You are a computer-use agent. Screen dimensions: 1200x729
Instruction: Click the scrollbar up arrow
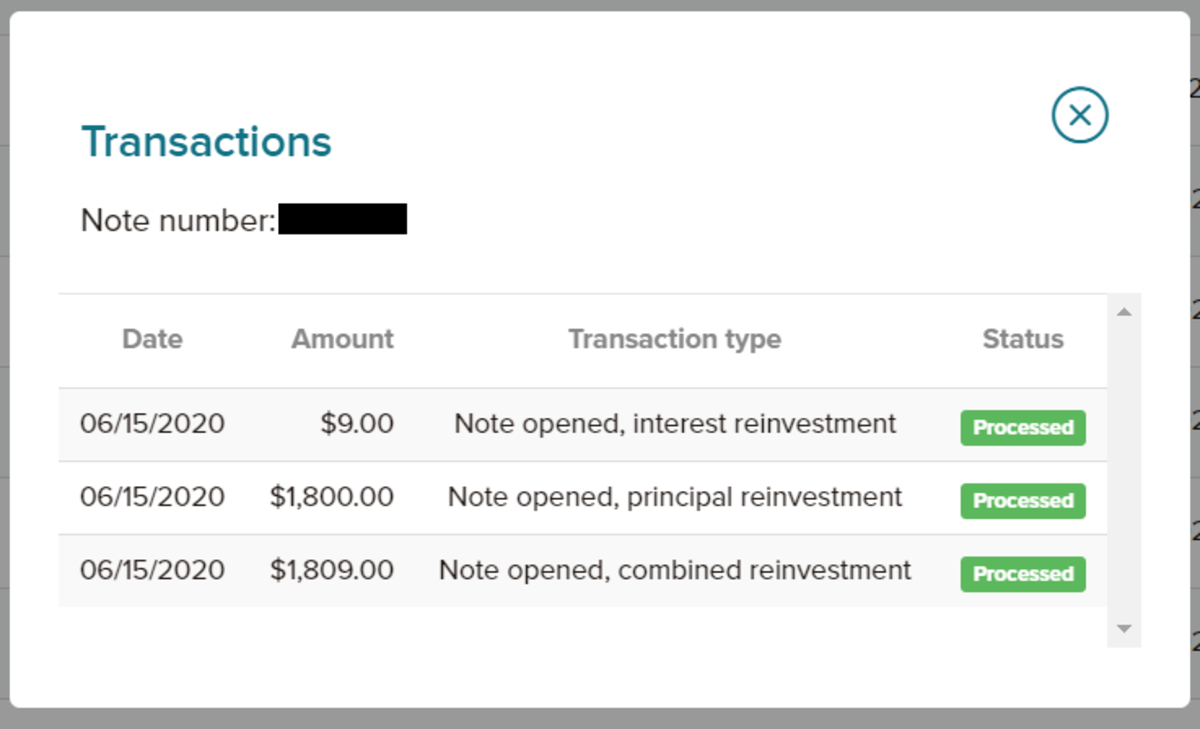pos(1123,313)
